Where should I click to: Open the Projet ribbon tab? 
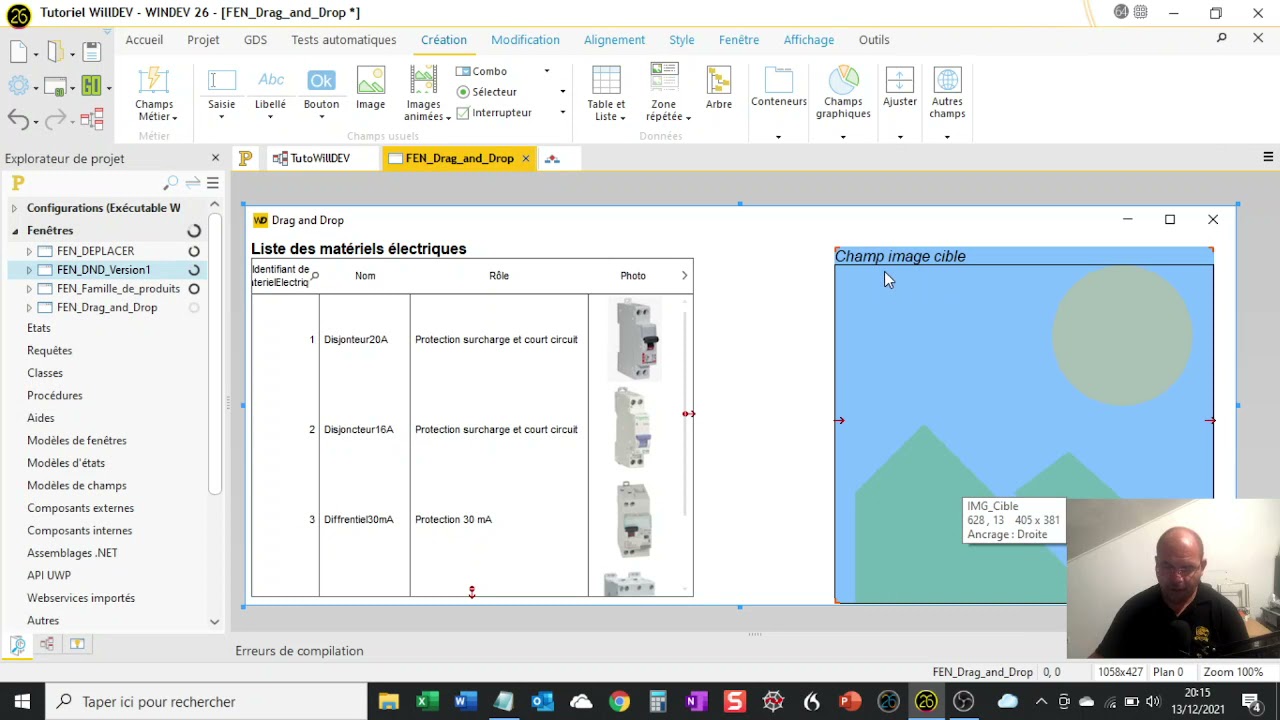(x=203, y=39)
